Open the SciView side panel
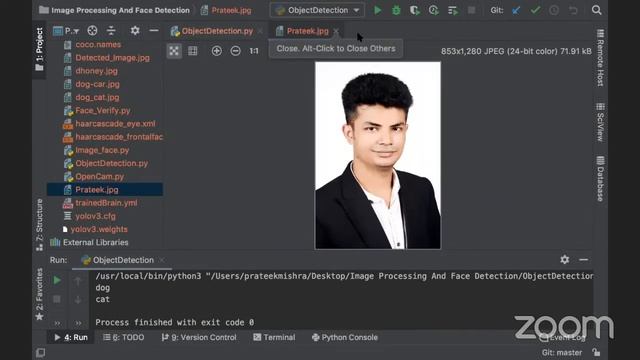This screenshot has height=360, width=640. click(x=600, y=122)
